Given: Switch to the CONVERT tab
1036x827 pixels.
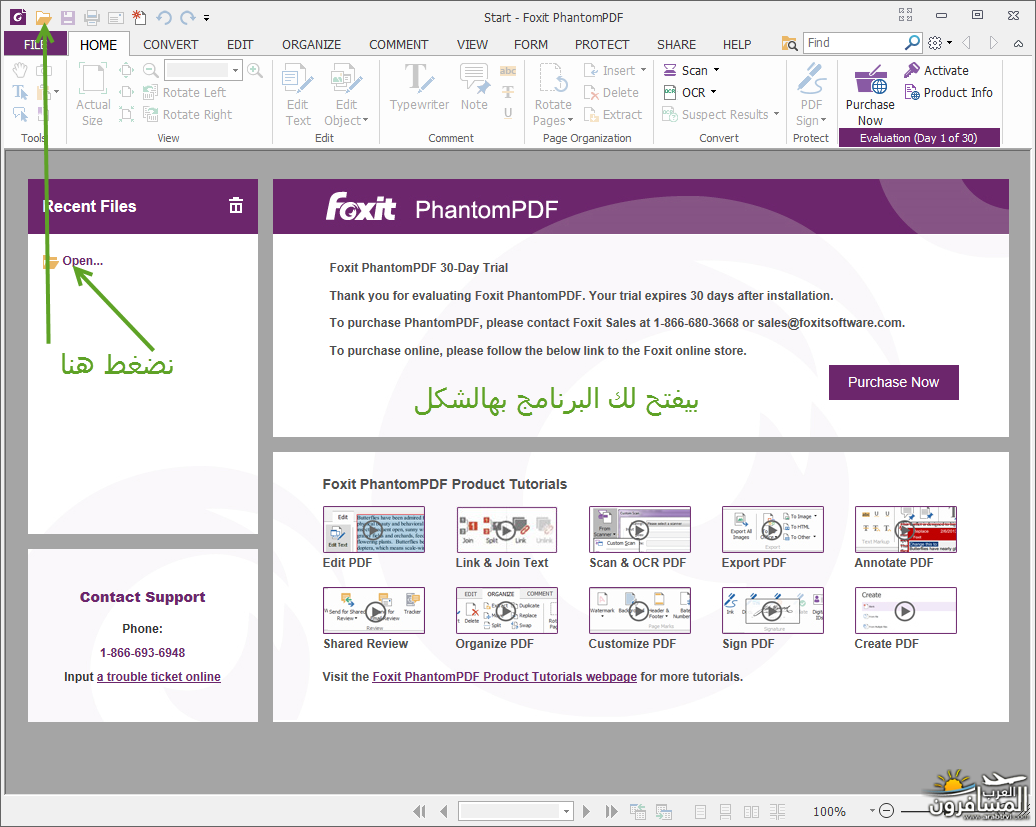Looking at the screenshot, I should 170,44.
